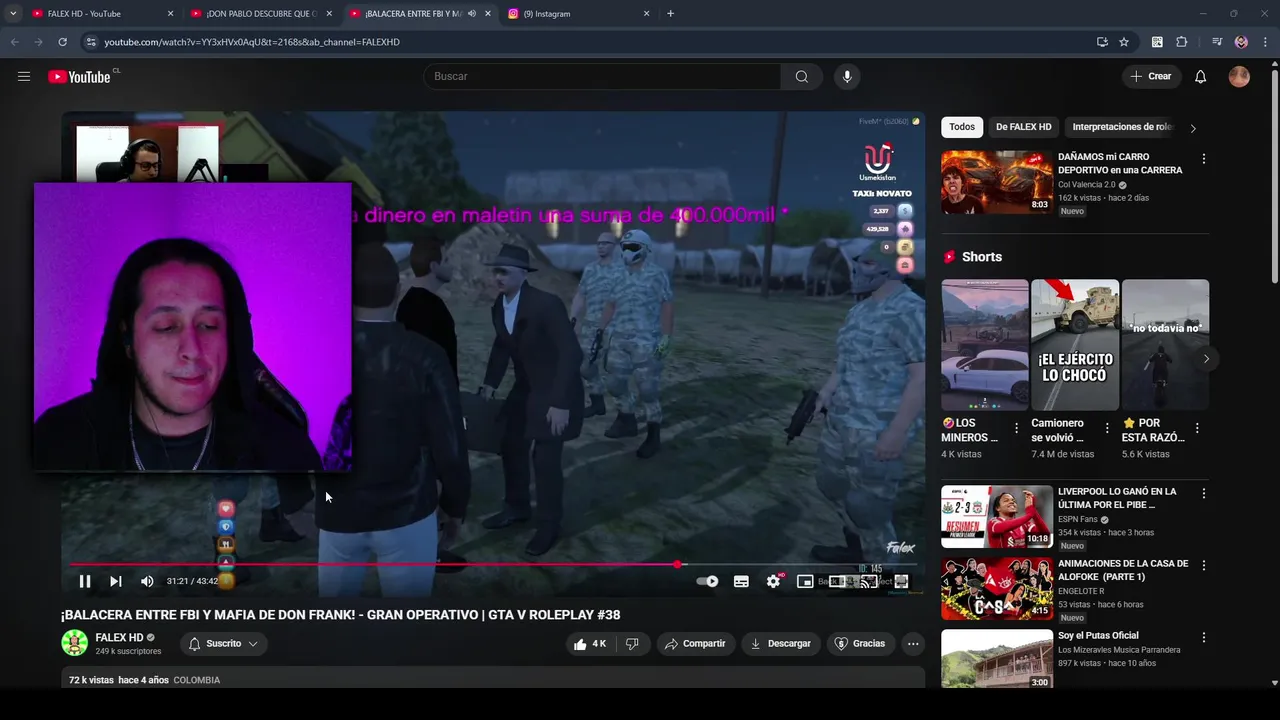Enter fullscreen mode
The height and width of the screenshot is (720, 1280).
coord(901,582)
